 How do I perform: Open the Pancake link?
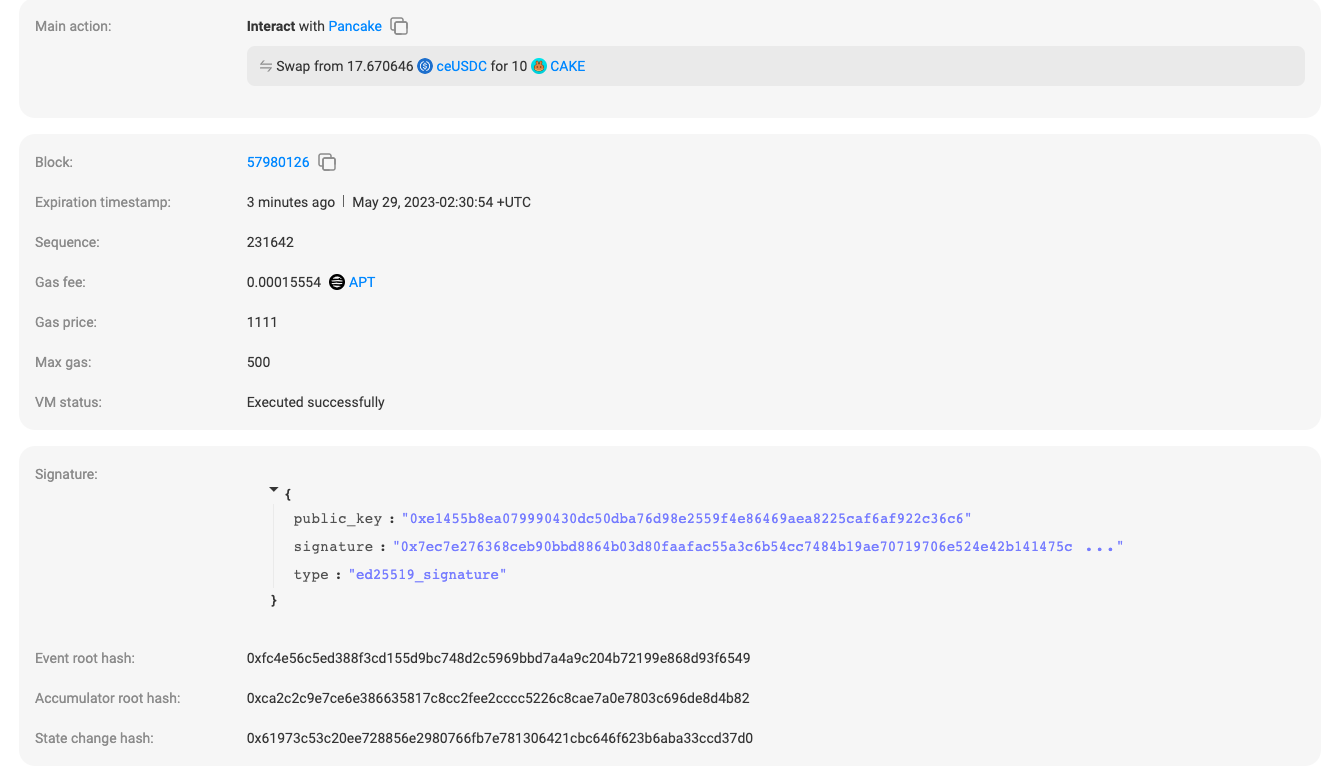pos(355,26)
